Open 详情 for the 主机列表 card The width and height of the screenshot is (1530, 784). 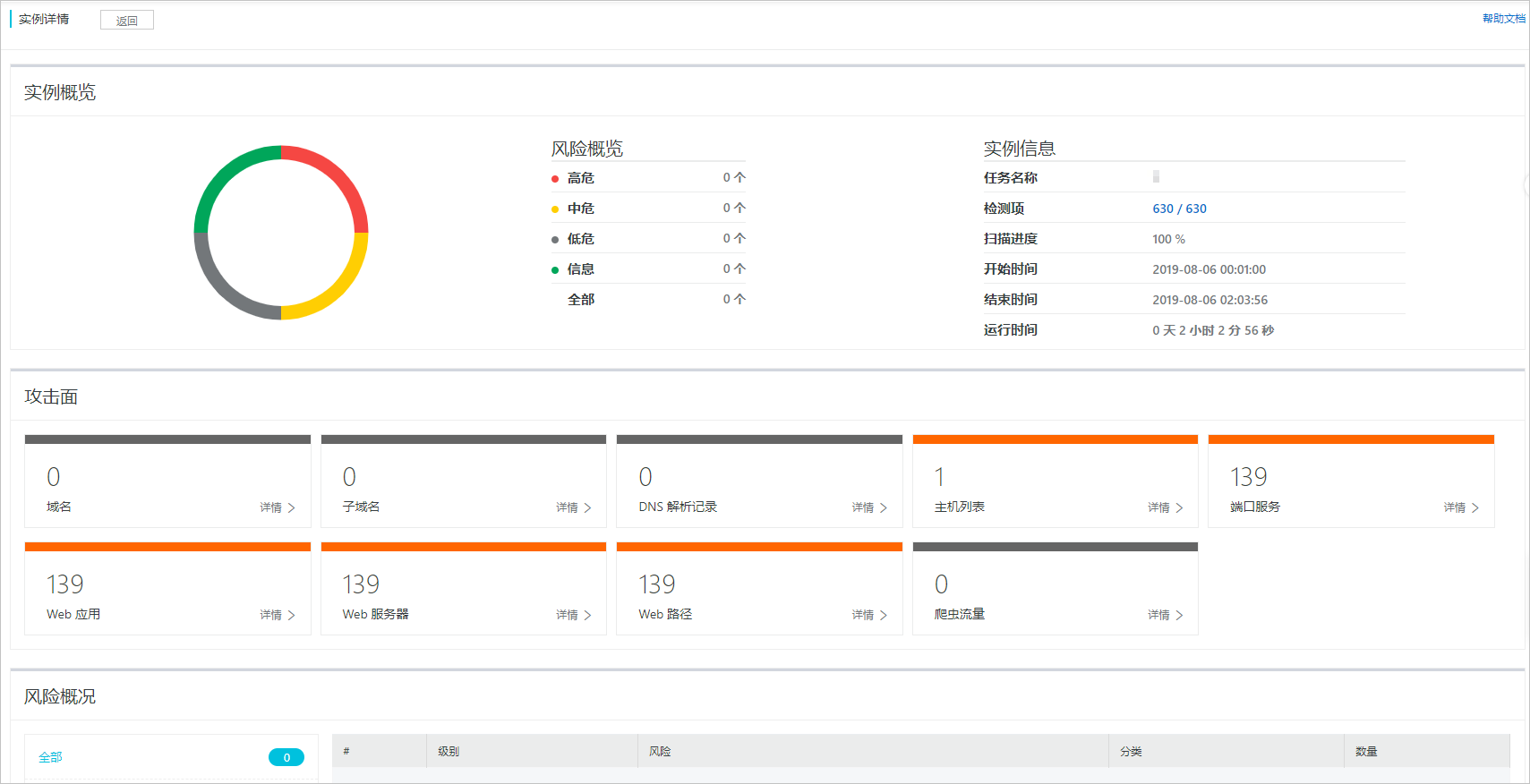coord(1166,507)
